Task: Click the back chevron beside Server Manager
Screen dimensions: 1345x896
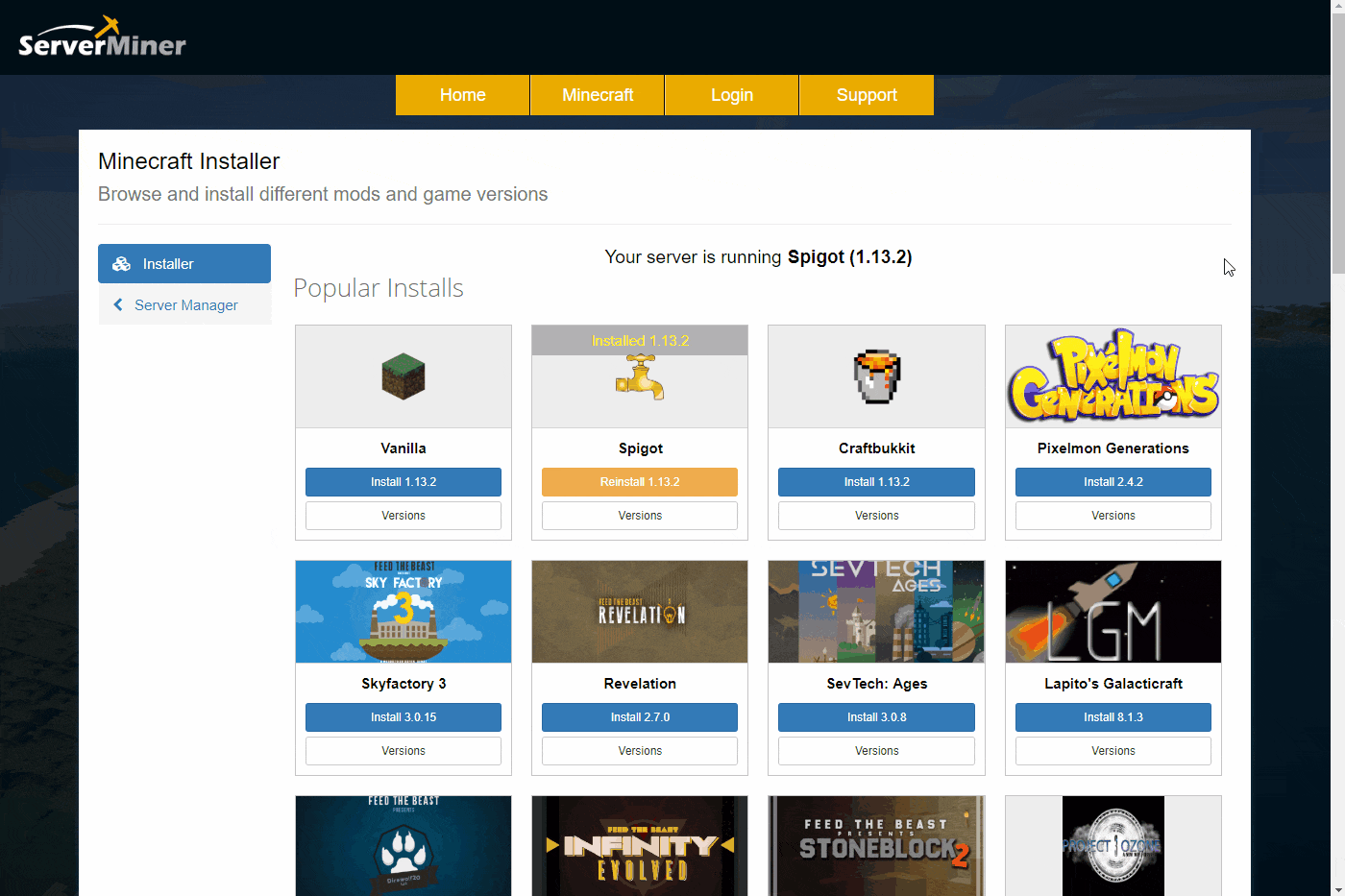Action: click(x=118, y=304)
